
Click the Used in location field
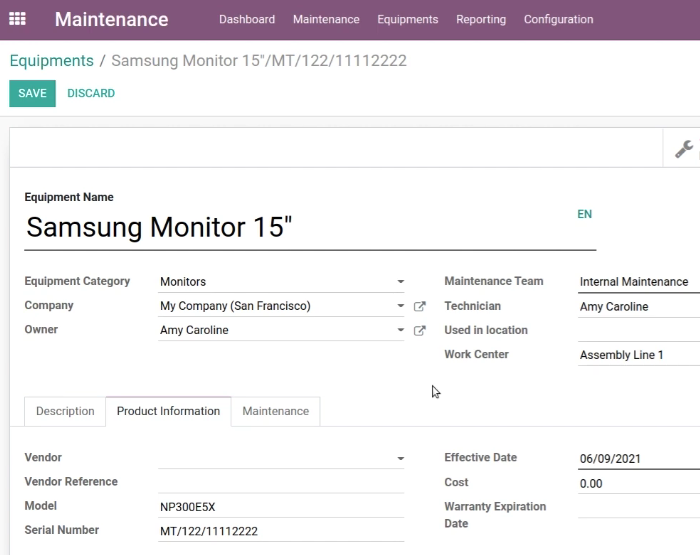(x=639, y=330)
